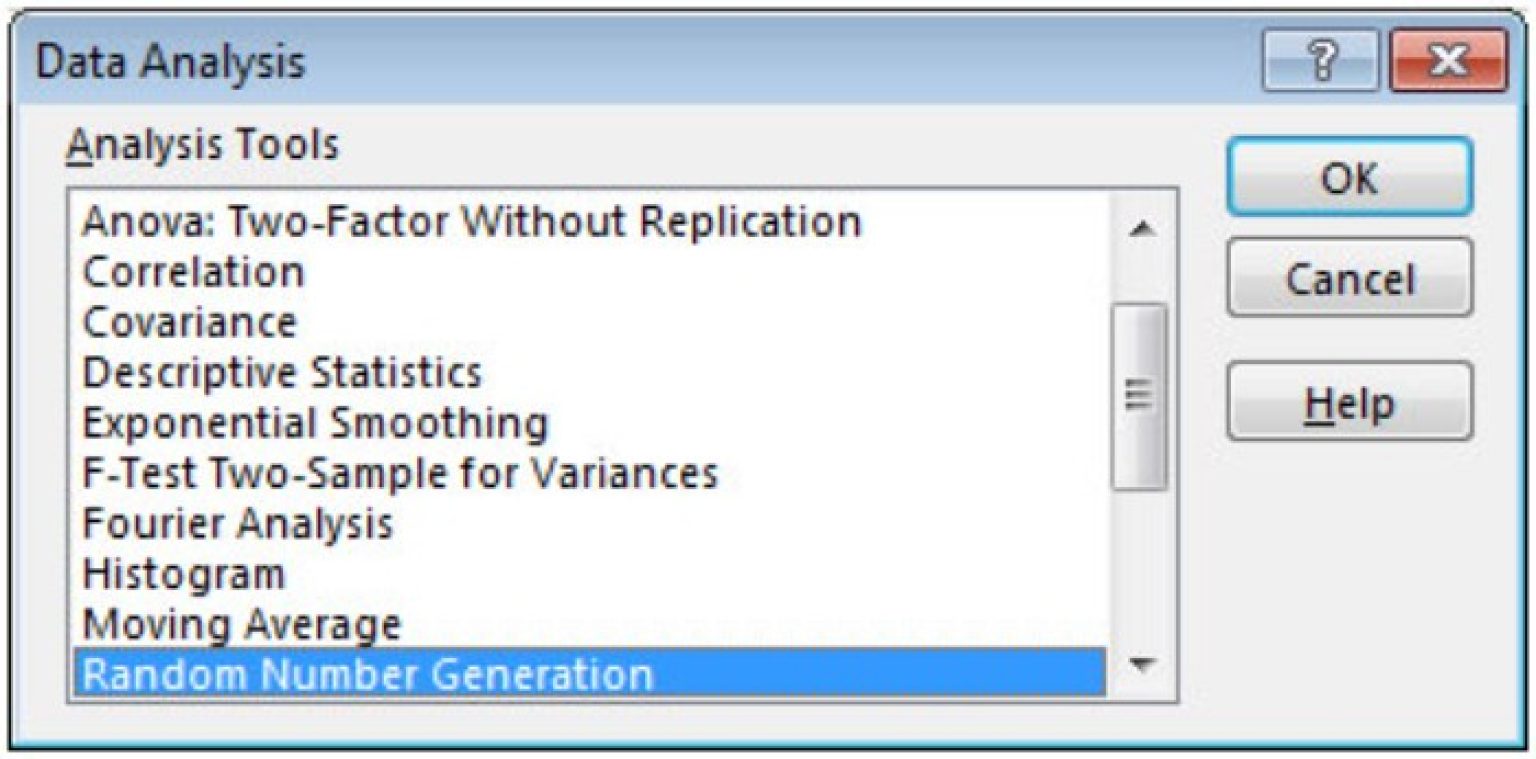Image resolution: width=1536 pixels, height=759 pixels.
Task: Cancel the Data Analysis dialog
Action: click(x=1349, y=278)
